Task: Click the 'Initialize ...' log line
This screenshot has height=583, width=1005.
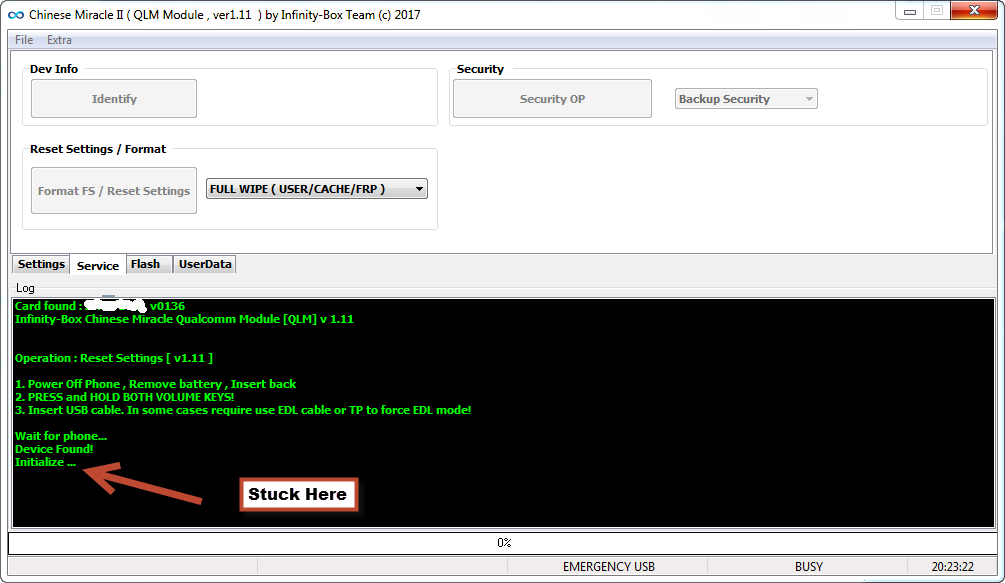Action: coord(46,462)
